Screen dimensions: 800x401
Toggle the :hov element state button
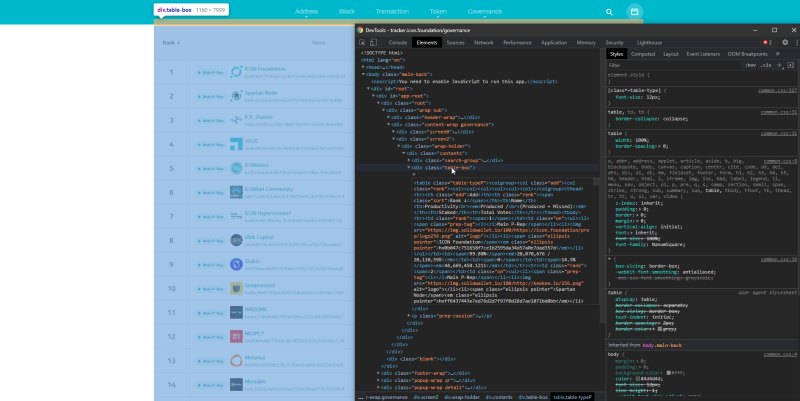750,65
